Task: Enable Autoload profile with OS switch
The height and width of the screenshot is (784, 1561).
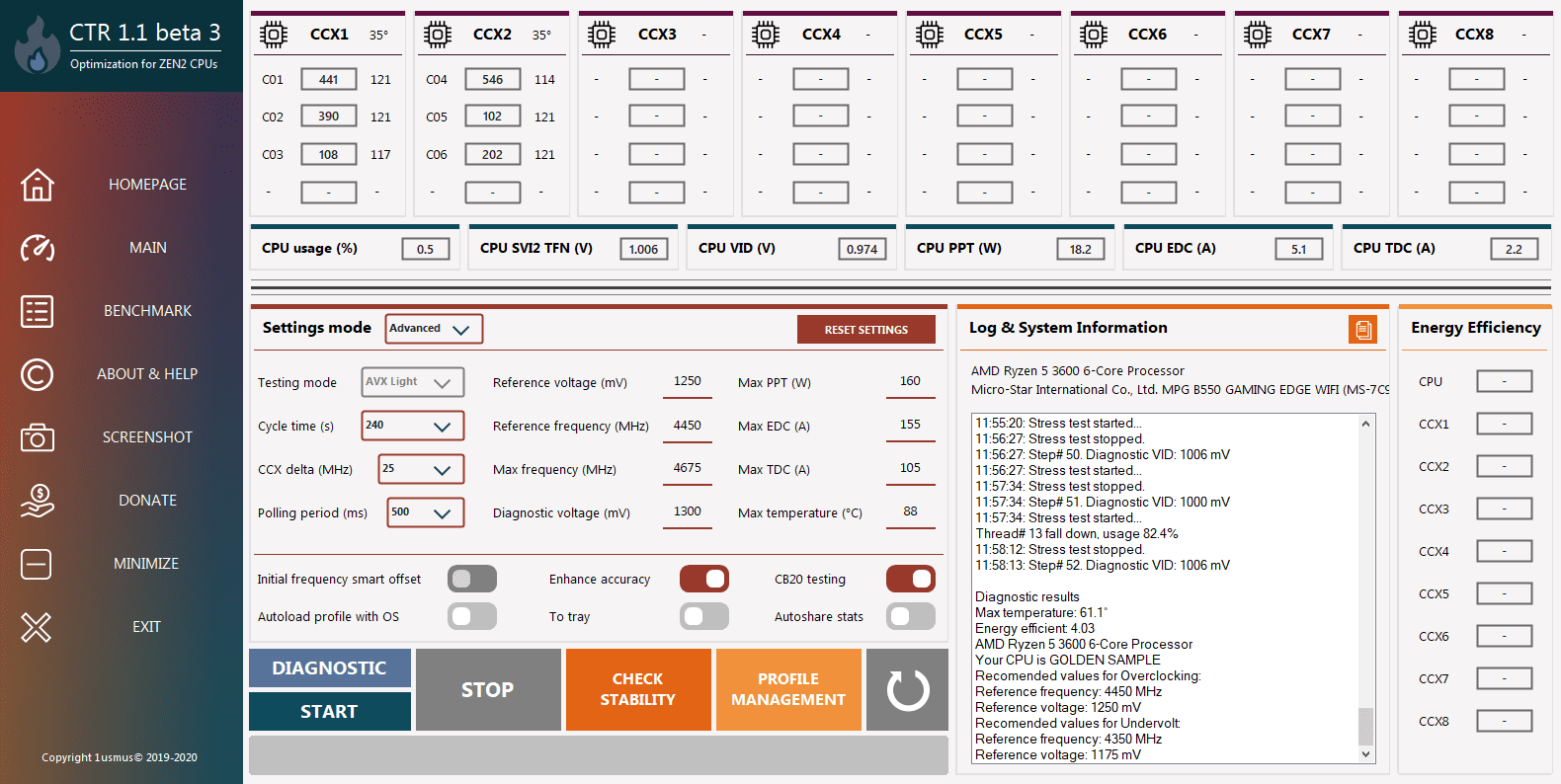Action: [472, 616]
